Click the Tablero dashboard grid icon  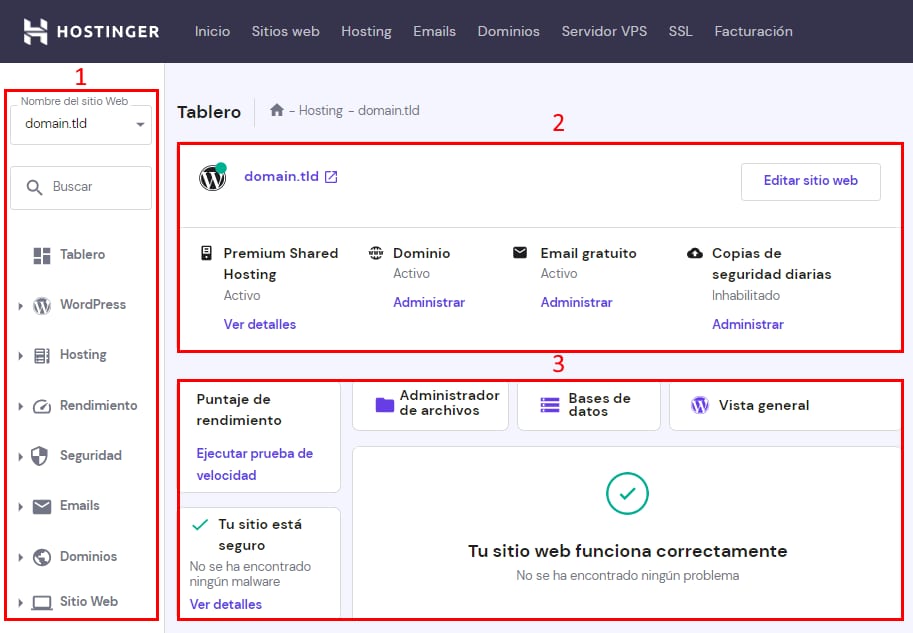tap(42, 255)
